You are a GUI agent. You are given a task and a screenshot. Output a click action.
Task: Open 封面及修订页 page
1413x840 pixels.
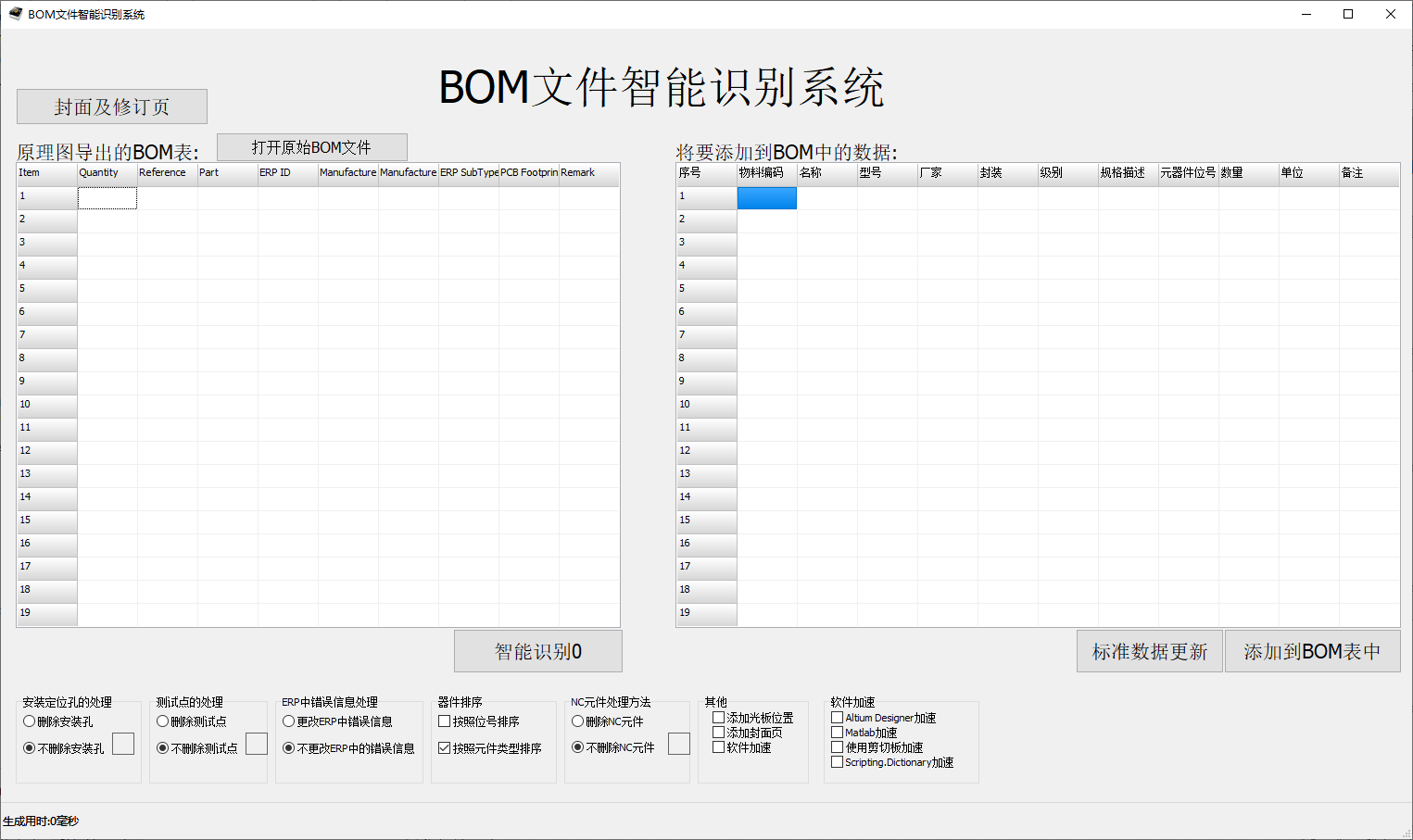[x=111, y=107]
